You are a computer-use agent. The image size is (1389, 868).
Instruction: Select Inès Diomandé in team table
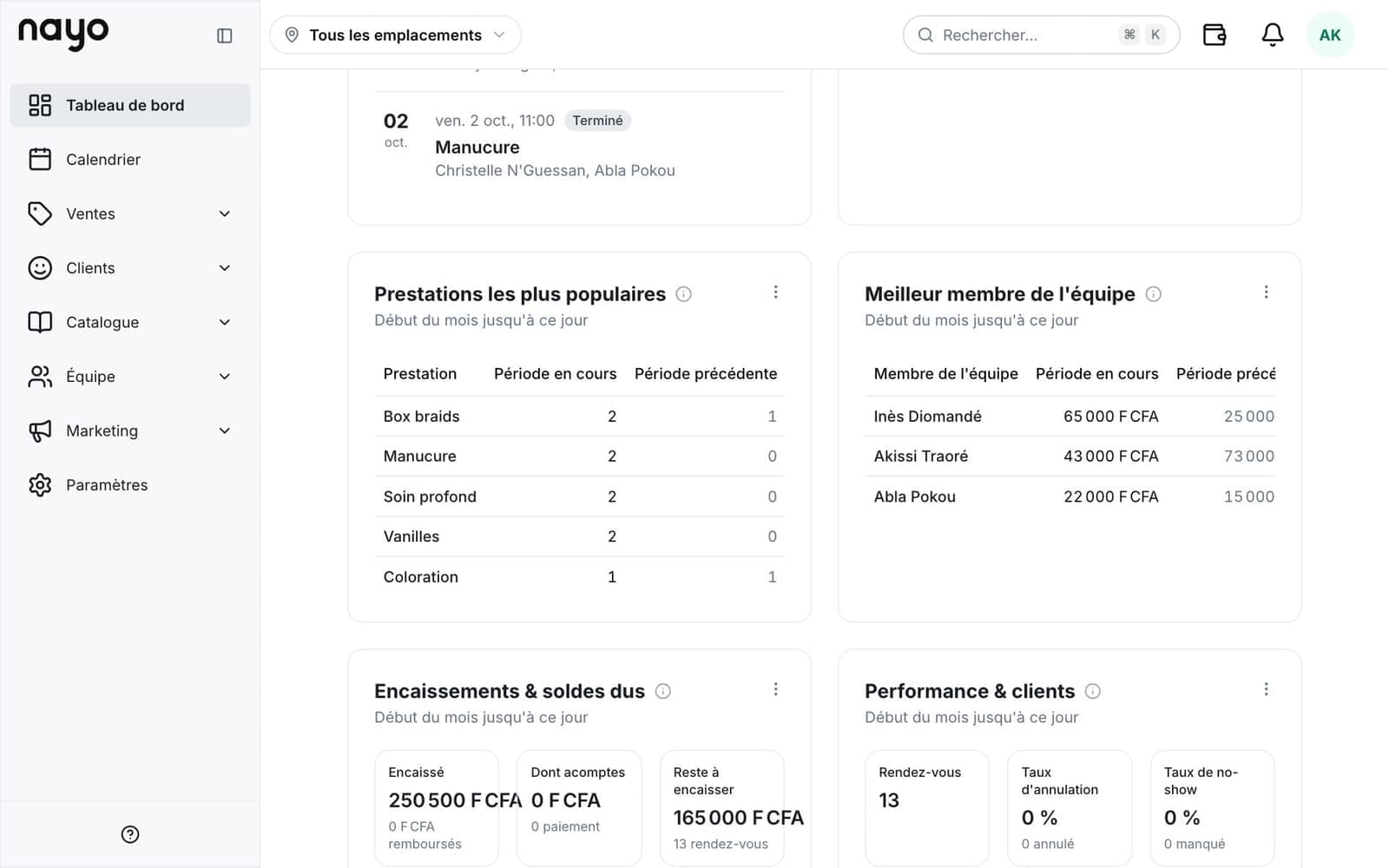[x=1070, y=417]
